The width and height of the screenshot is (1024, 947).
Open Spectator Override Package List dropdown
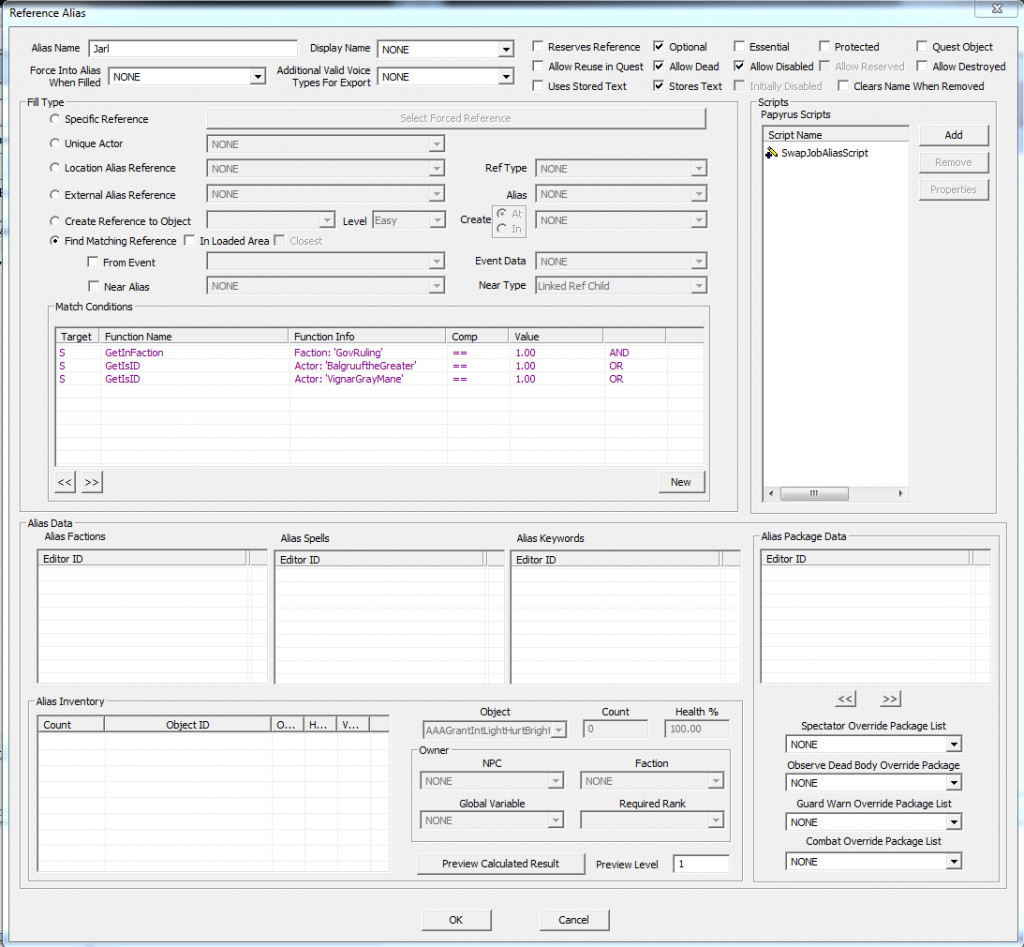(x=954, y=745)
